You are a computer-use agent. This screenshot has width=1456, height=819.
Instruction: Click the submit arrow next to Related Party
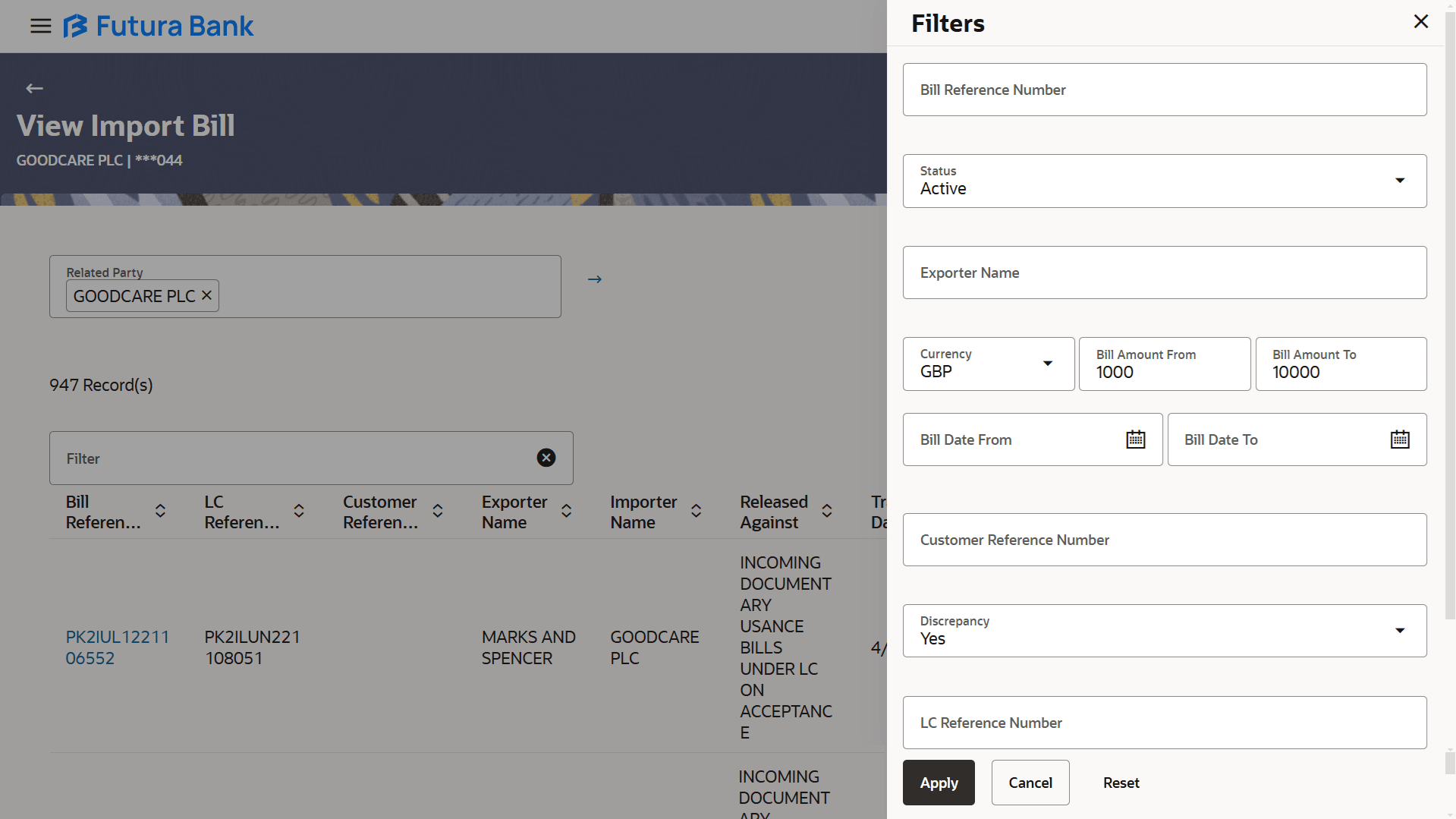click(594, 279)
